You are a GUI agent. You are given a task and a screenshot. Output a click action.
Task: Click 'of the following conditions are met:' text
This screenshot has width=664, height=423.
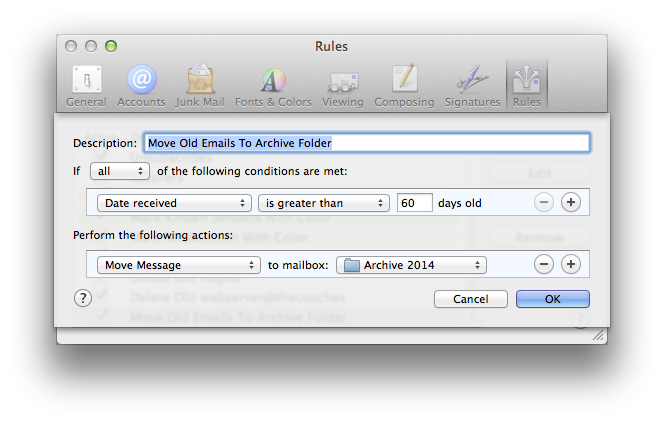coord(252,171)
